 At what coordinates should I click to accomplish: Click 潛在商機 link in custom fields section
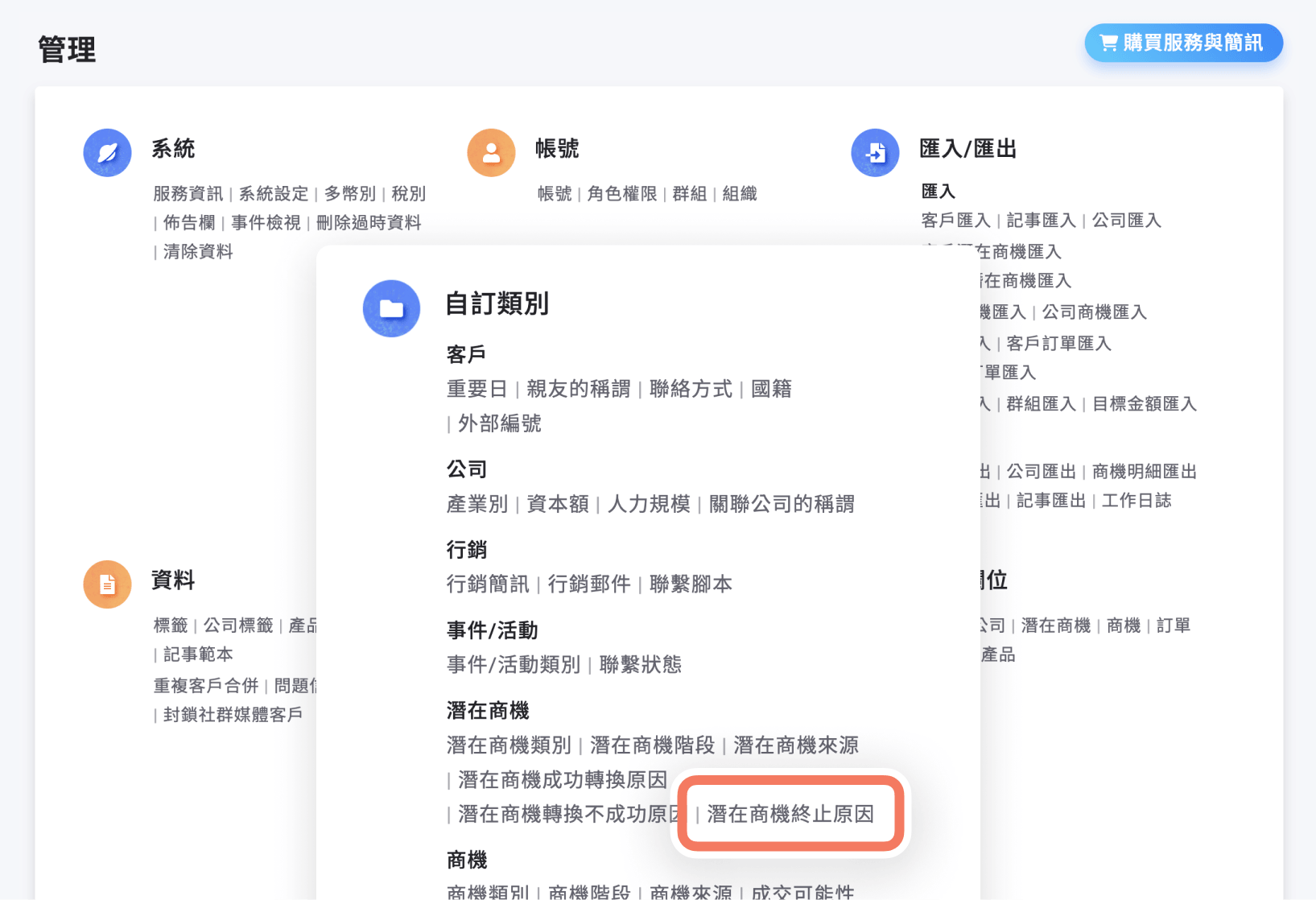pos(1056,625)
